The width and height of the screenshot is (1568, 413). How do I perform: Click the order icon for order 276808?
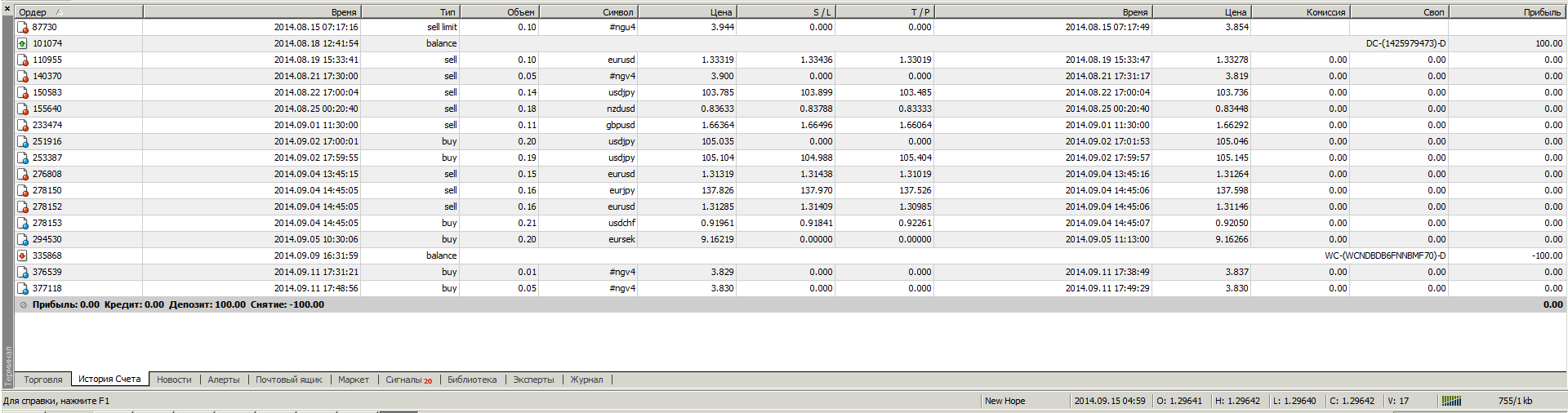pos(23,174)
